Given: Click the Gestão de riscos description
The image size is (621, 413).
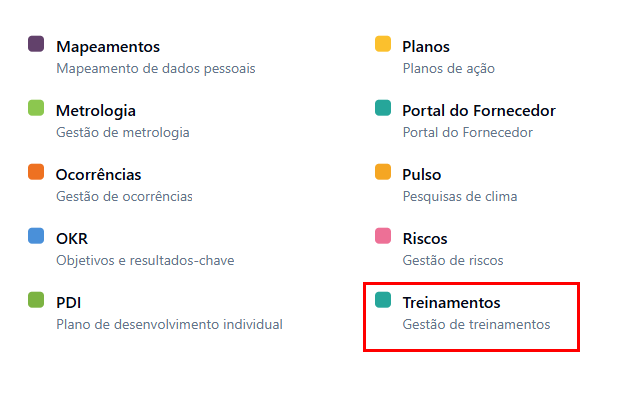Looking at the screenshot, I should (x=453, y=260).
